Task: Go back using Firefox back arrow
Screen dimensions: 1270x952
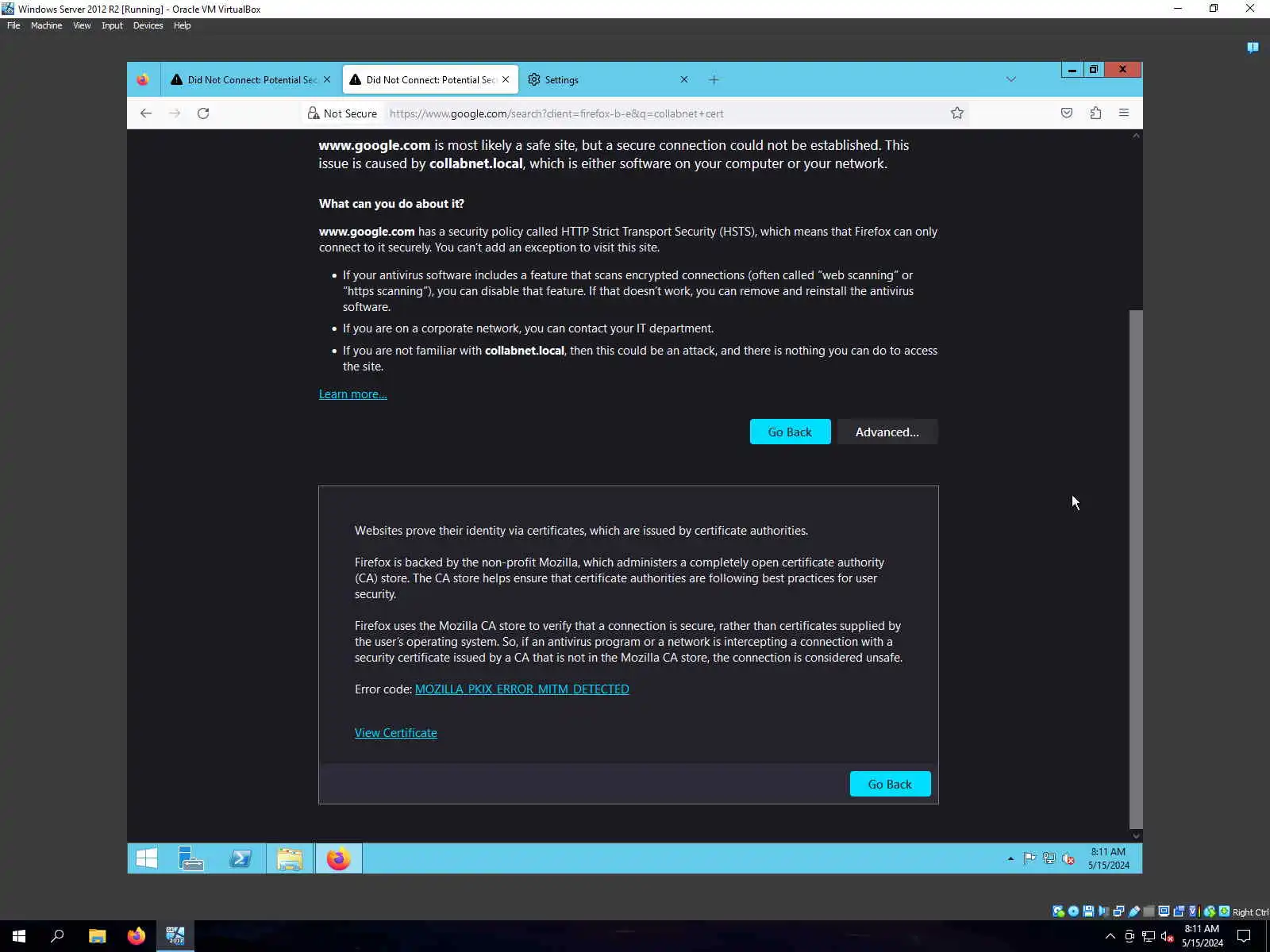Action: 146,113
